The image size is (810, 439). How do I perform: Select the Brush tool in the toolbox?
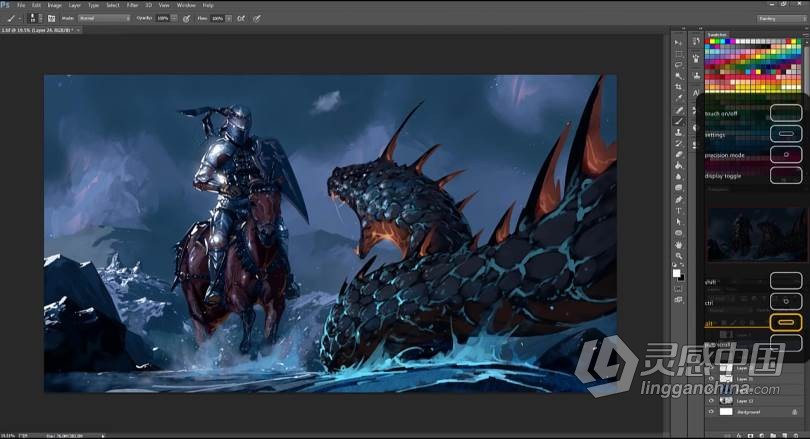point(678,121)
